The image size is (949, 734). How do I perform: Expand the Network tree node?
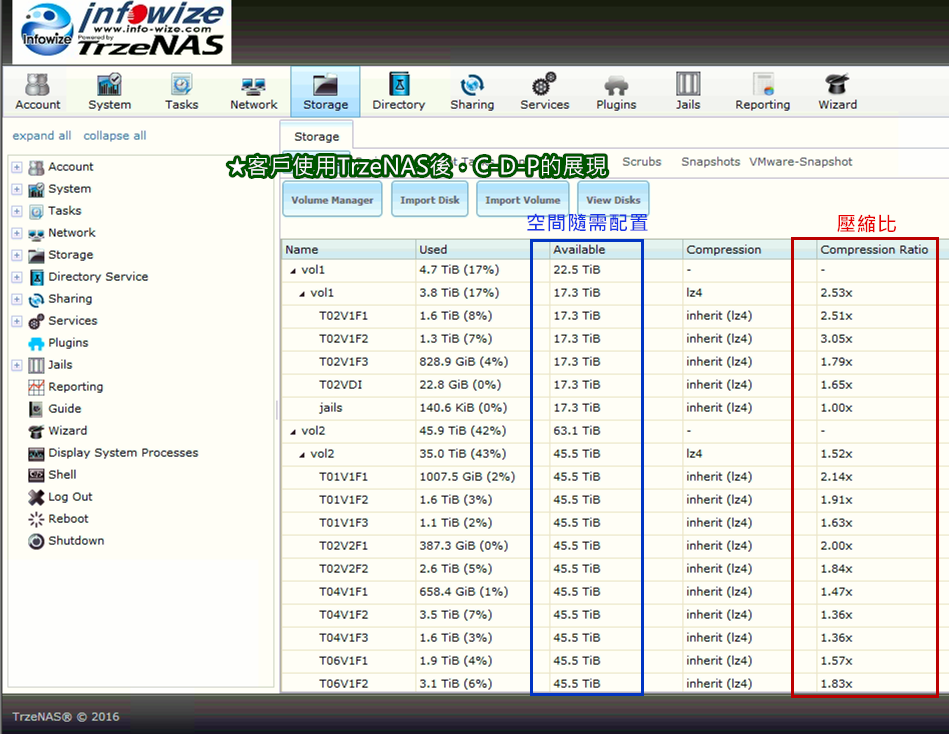click(17, 233)
